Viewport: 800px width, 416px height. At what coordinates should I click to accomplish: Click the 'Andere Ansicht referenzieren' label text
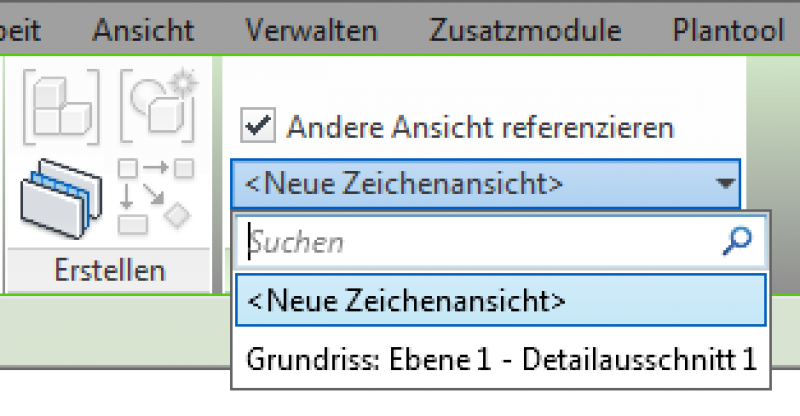point(480,128)
